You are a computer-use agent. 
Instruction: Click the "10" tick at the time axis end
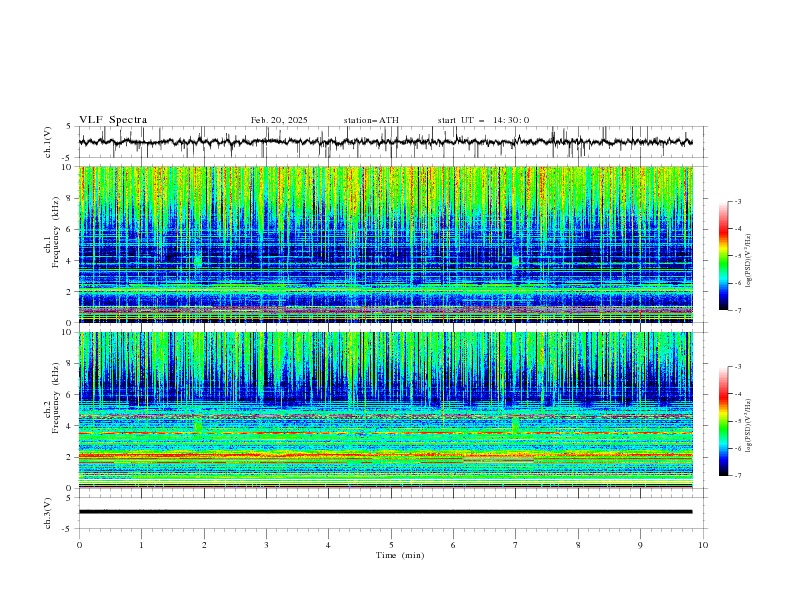[x=703, y=545]
